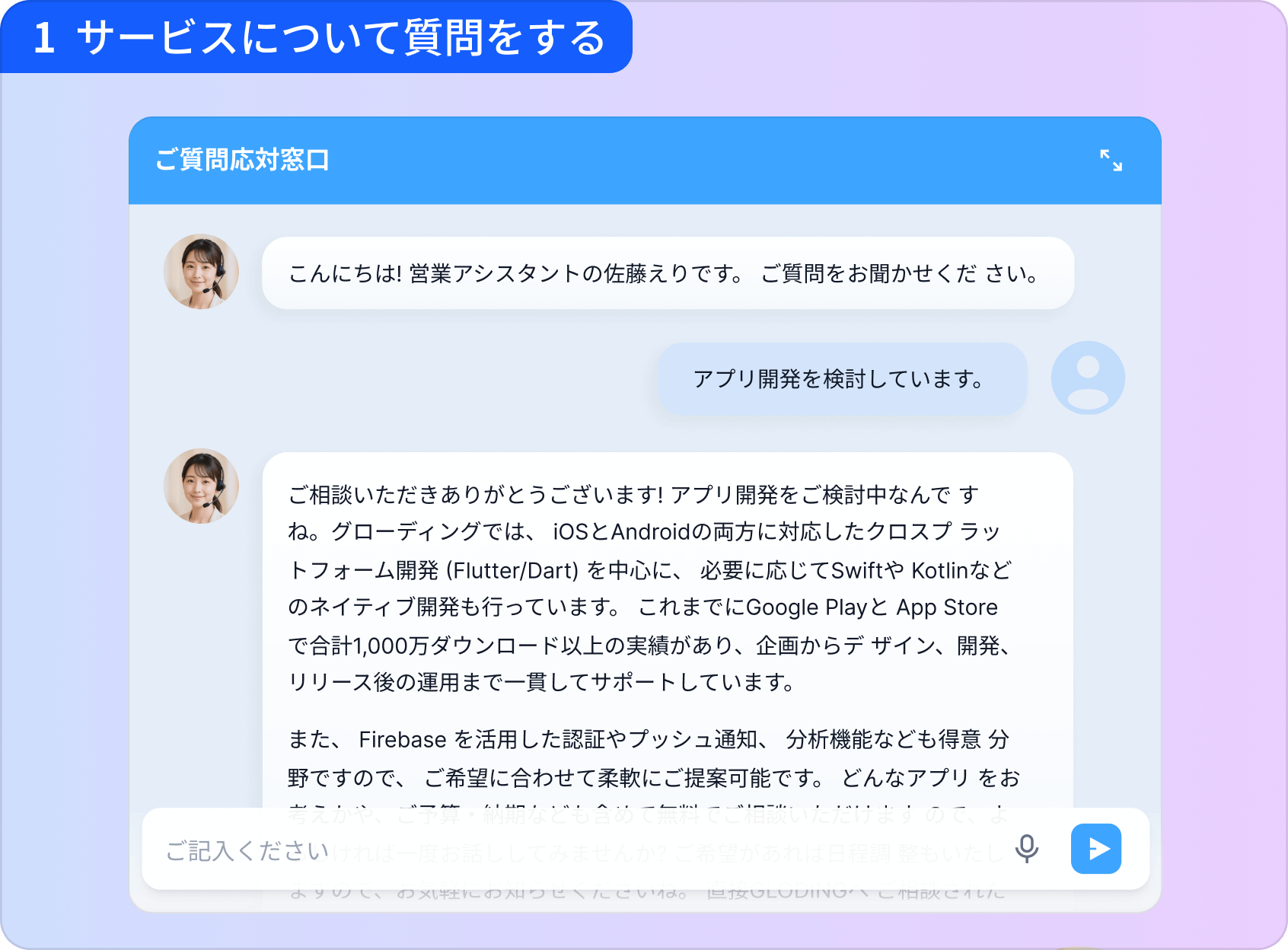Click the Google Play text in the reply

tap(807, 607)
